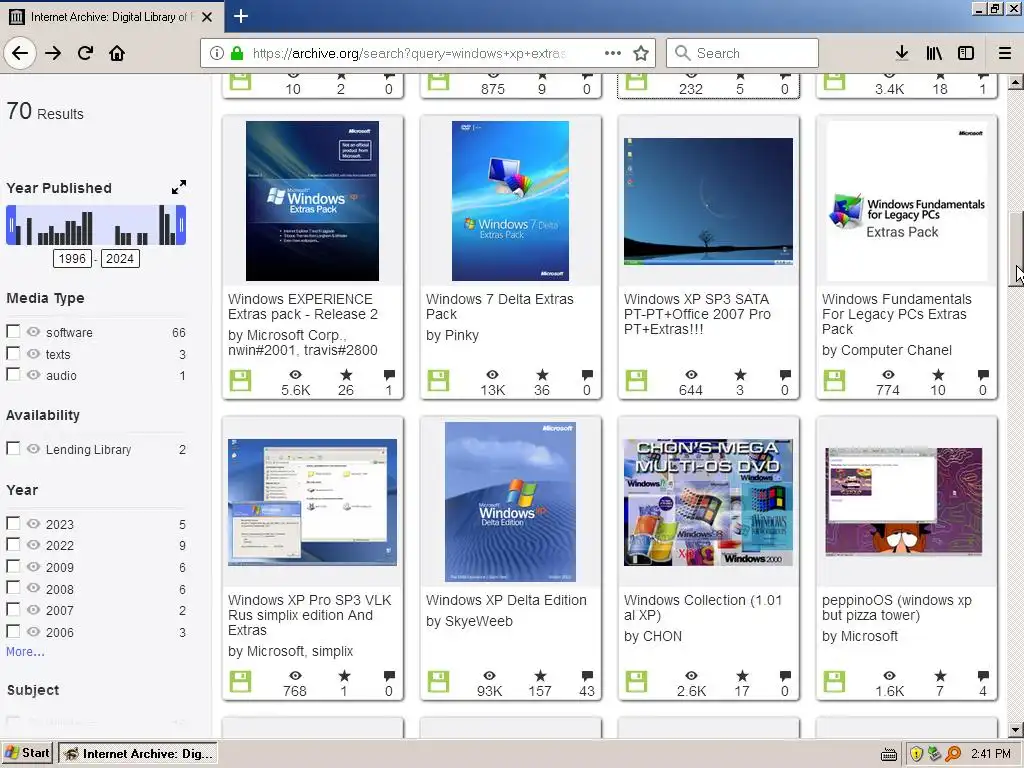Hide audio results with the eye icon

pyautogui.click(x=33, y=375)
